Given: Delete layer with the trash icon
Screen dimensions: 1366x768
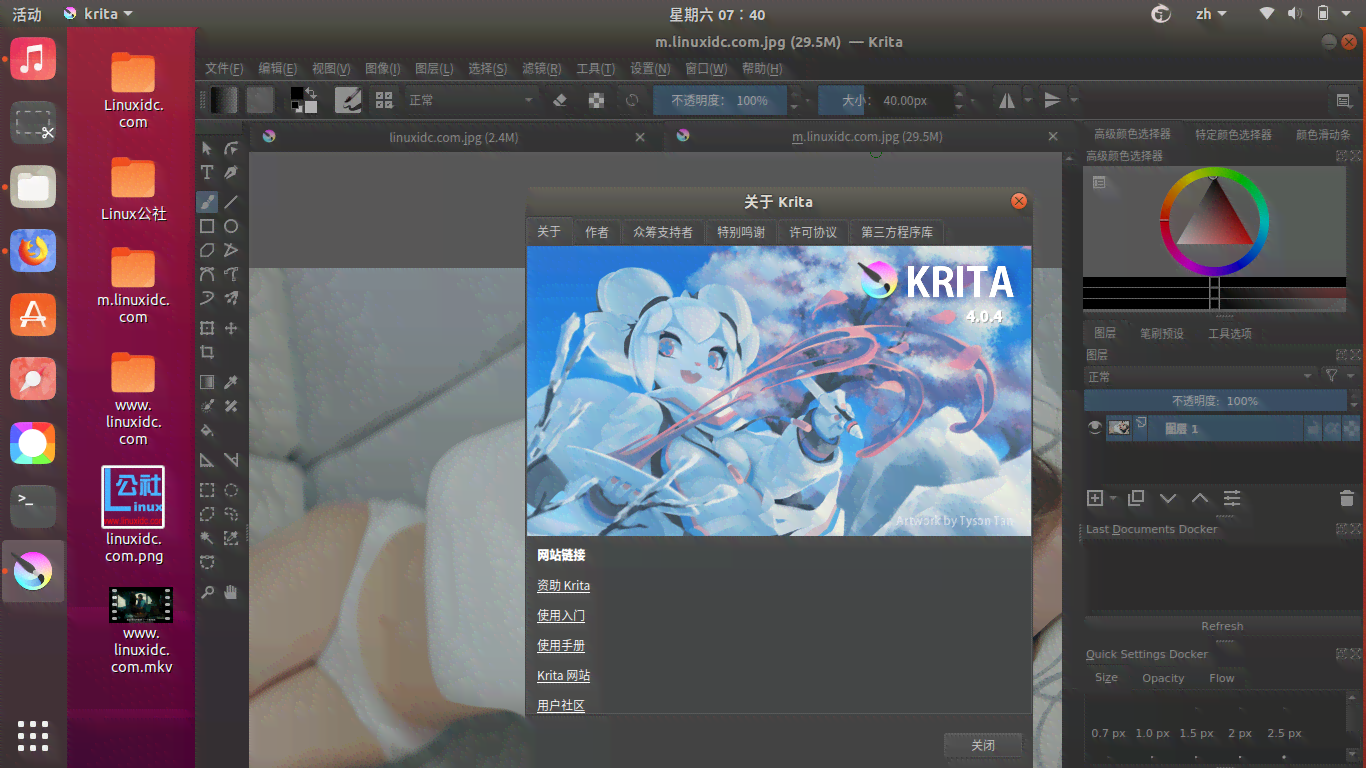Looking at the screenshot, I should (x=1346, y=498).
